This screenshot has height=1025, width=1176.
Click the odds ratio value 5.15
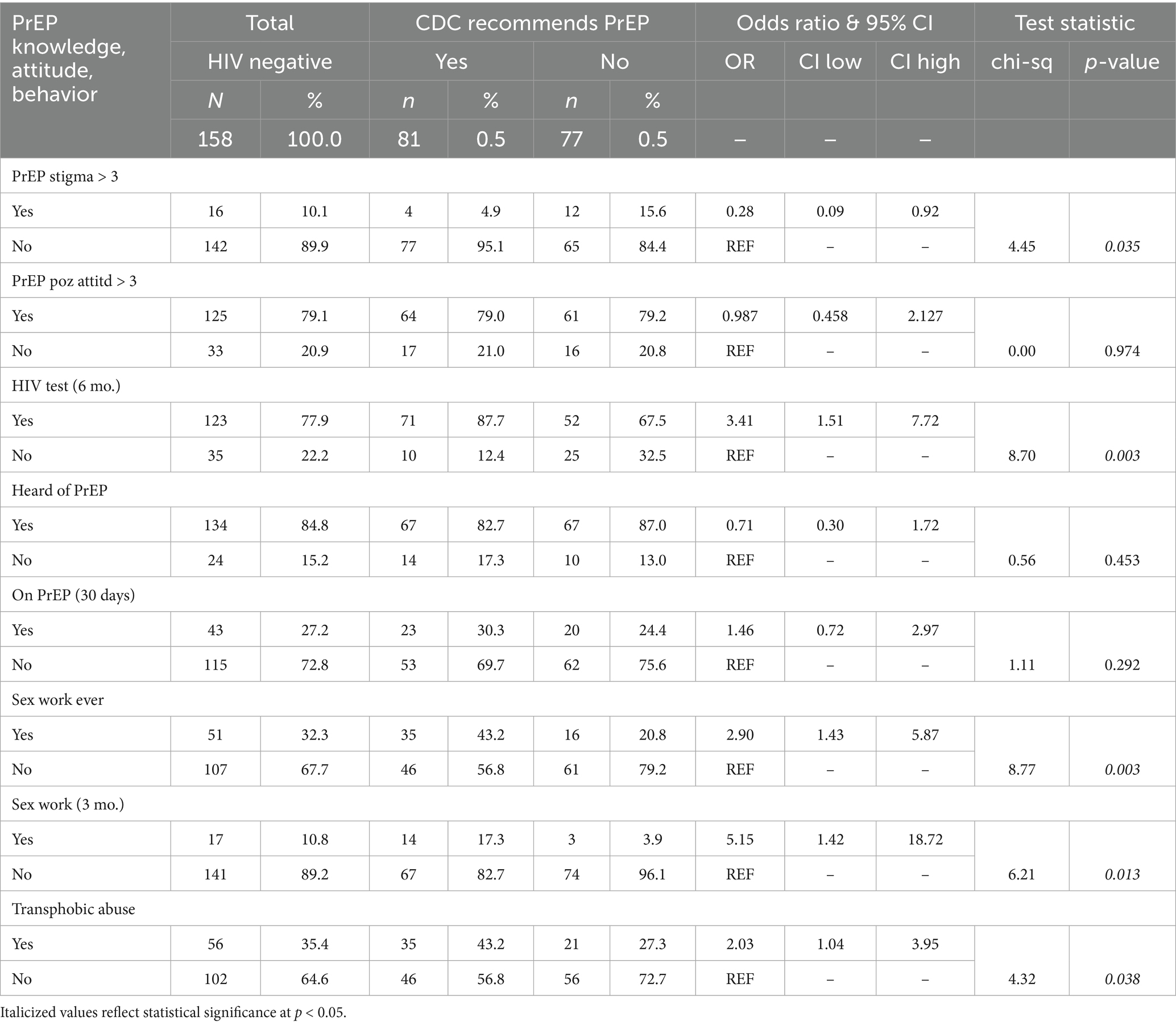pyautogui.click(x=739, y=839)
